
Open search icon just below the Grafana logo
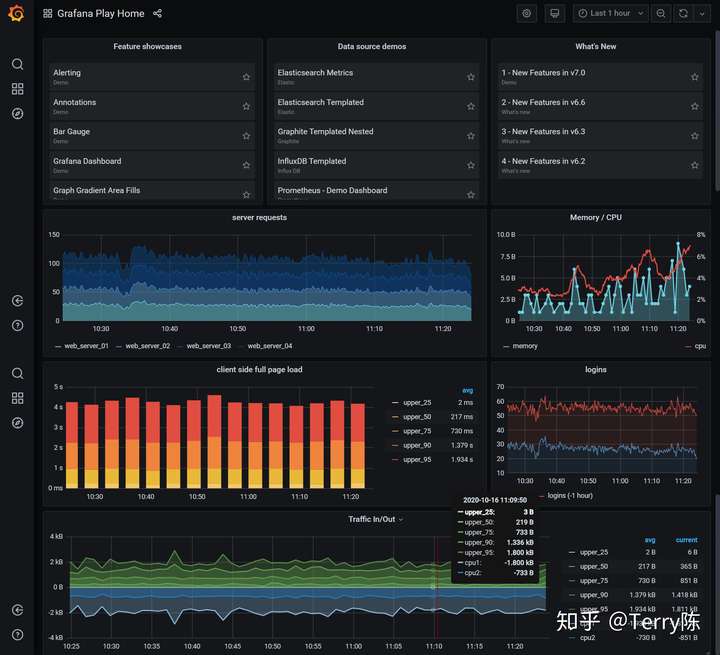(x=17, y=64)
